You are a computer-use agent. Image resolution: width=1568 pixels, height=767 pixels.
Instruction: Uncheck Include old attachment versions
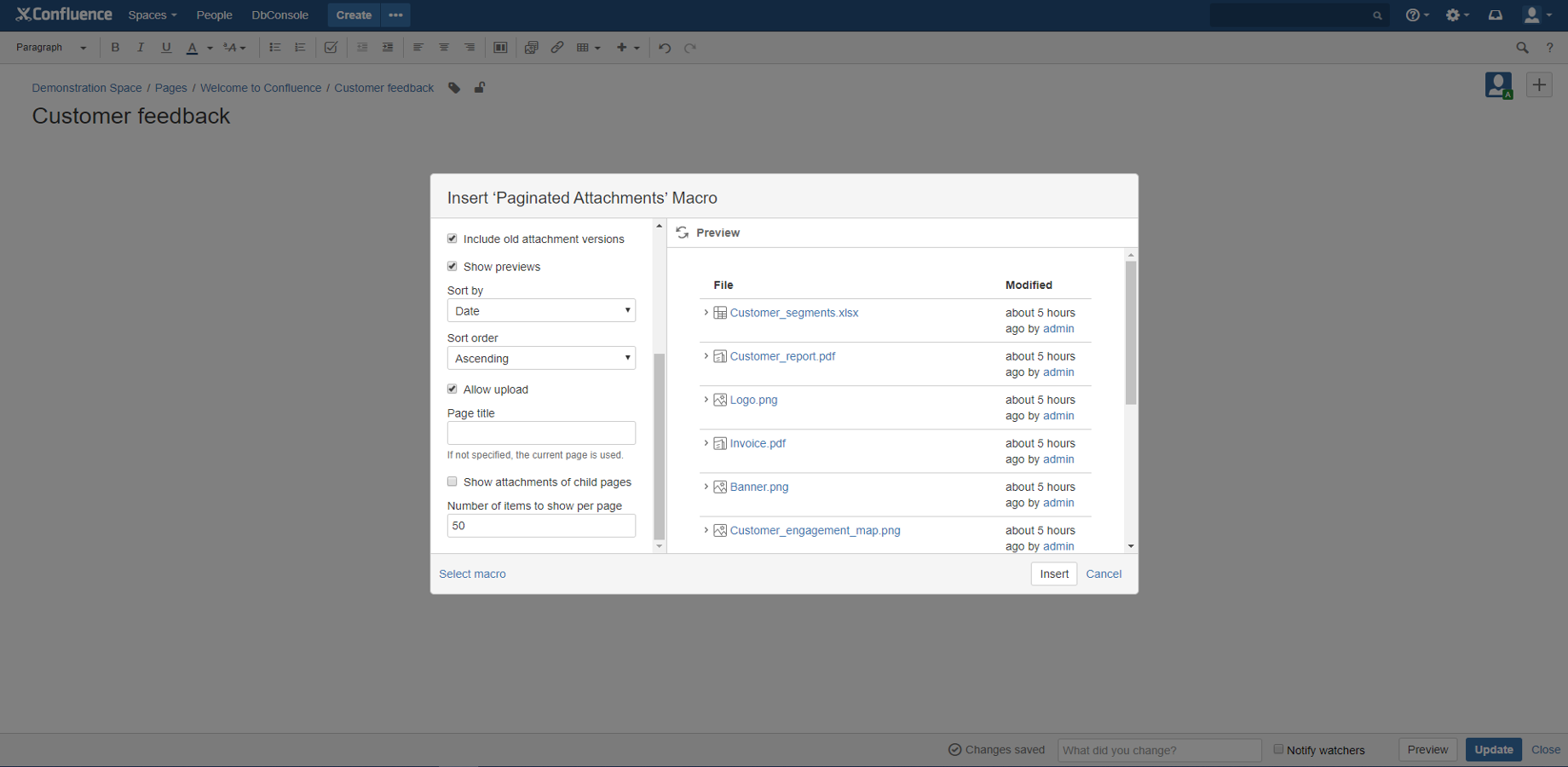pos(453,239)
